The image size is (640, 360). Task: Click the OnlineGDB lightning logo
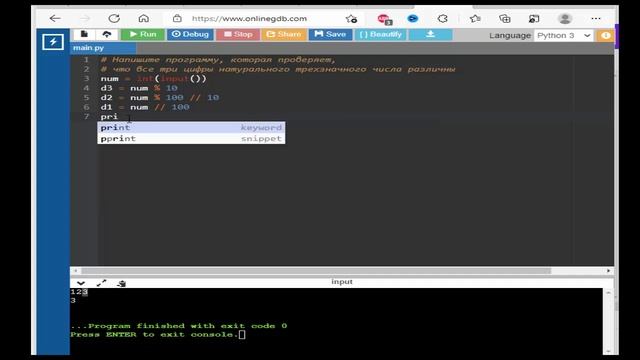[x=53, y=42]
